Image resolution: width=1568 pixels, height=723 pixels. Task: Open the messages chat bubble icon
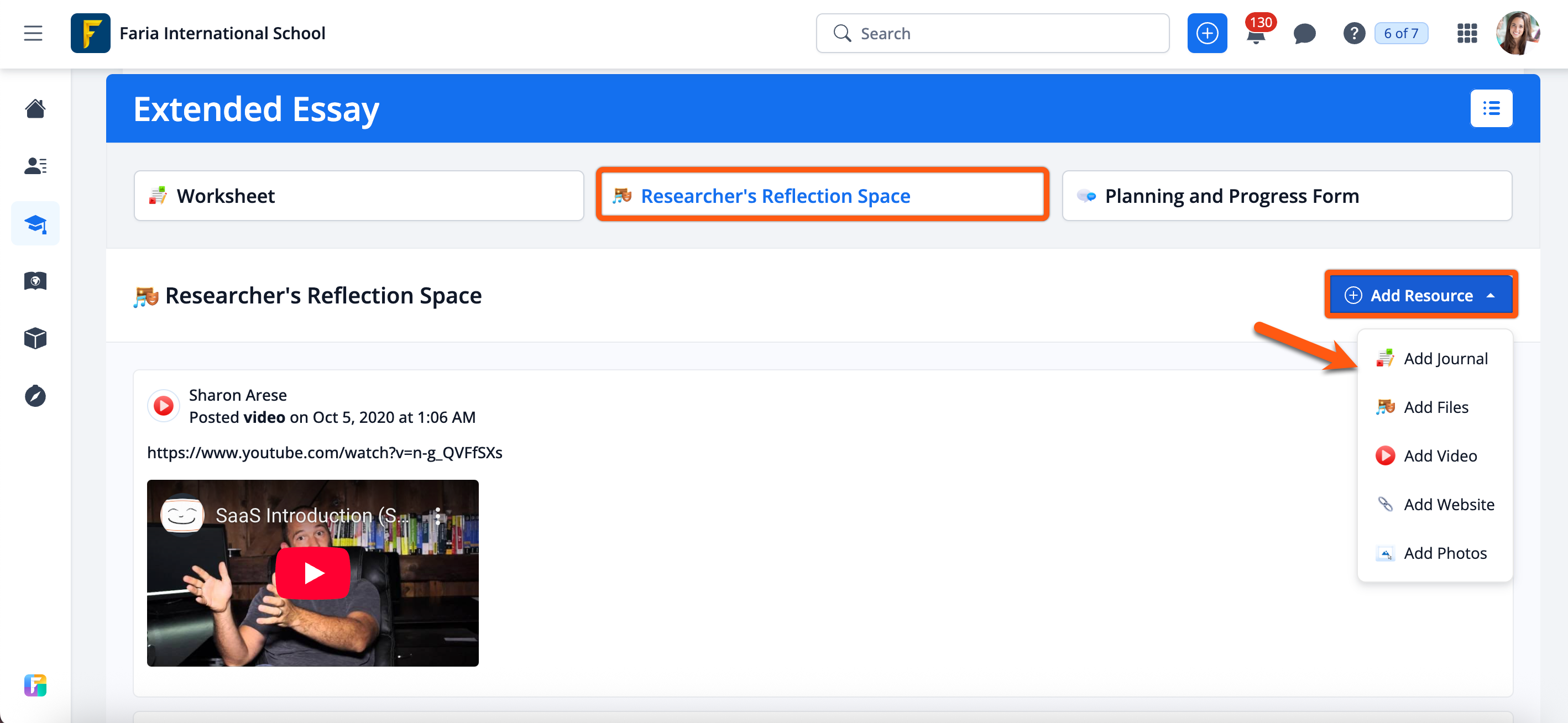[1304, 34]
